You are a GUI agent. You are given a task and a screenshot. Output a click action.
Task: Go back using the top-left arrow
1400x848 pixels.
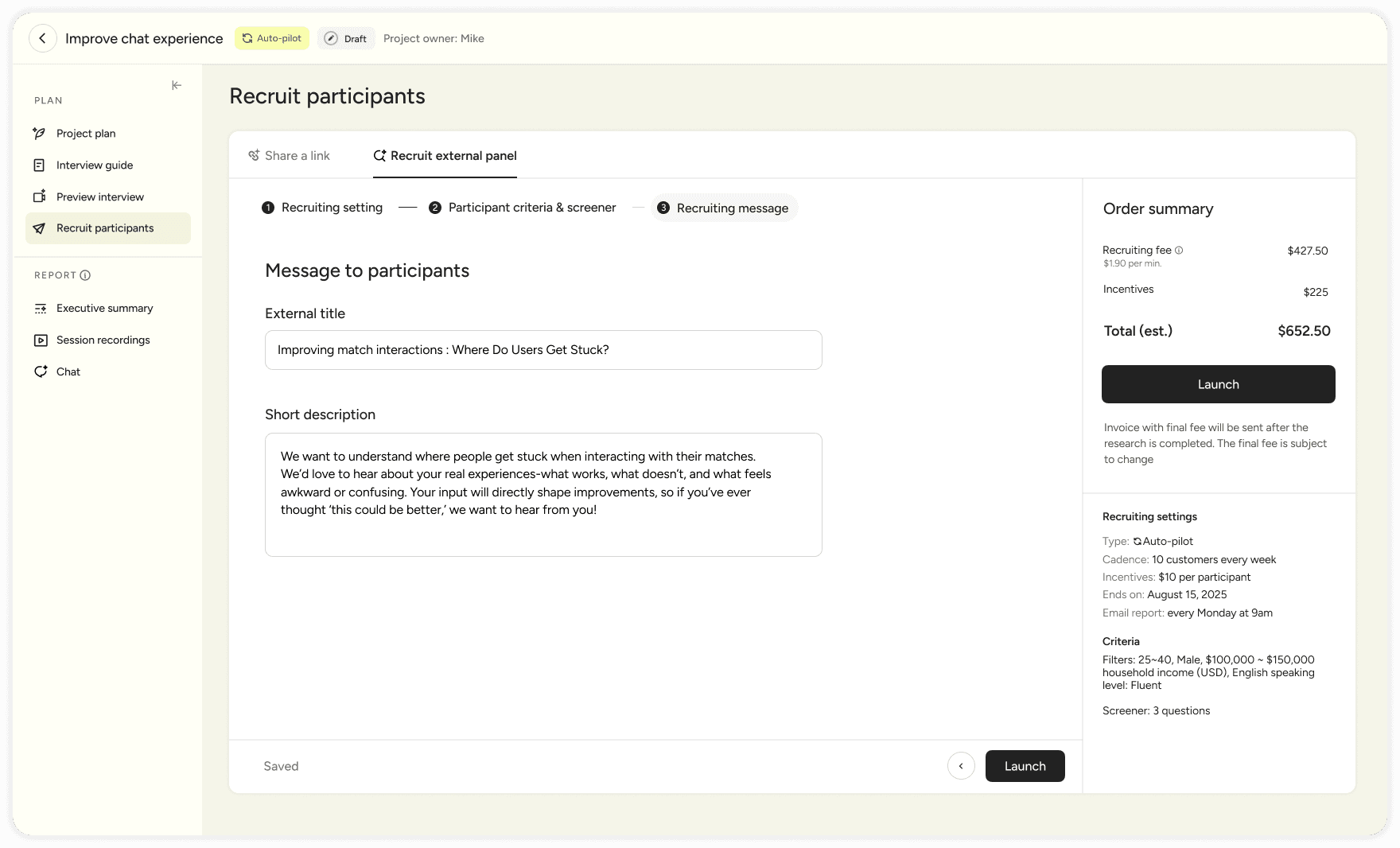pyautogui.click(x=43, y=37)
